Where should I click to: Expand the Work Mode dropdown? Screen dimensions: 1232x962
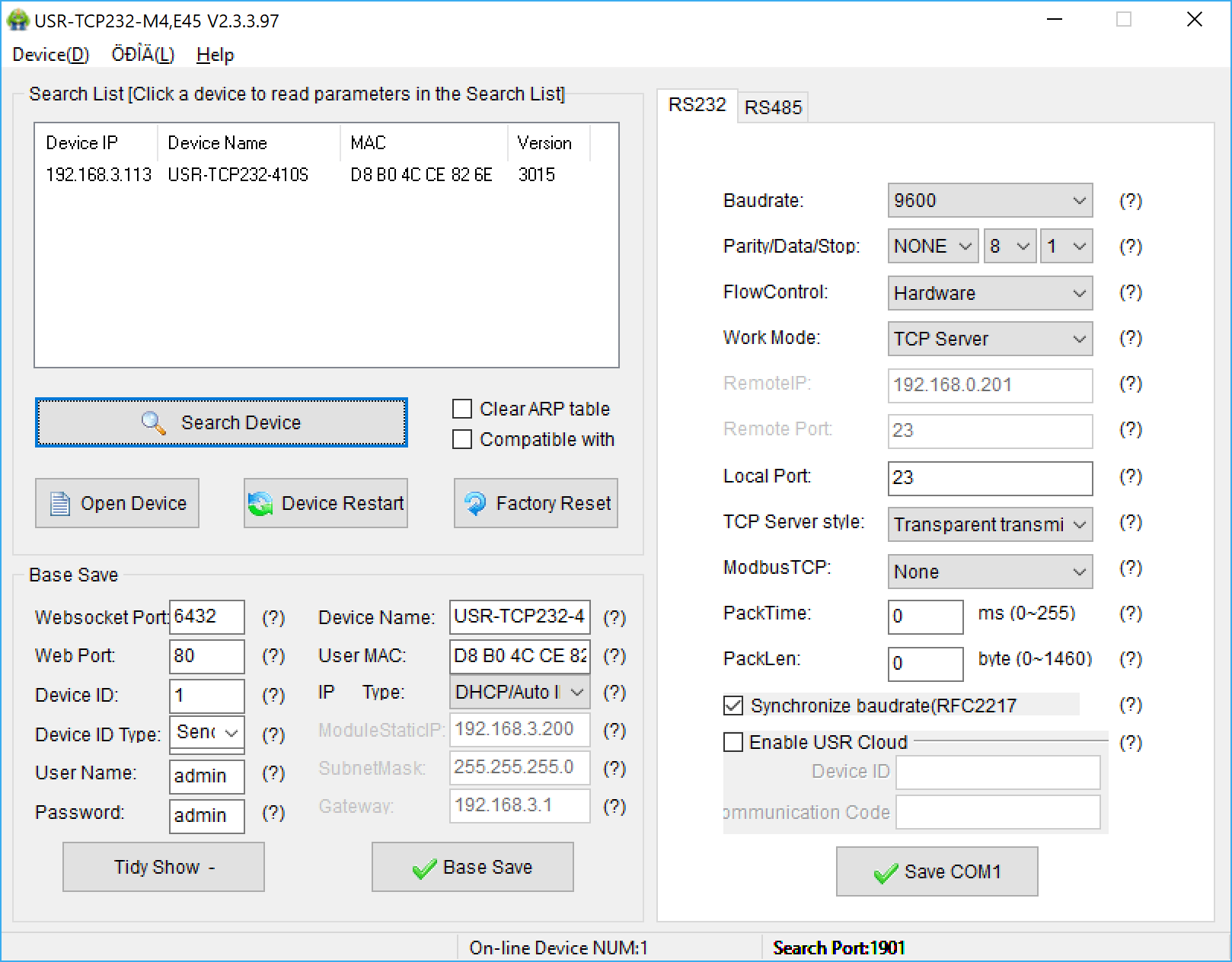click(990, 339)
